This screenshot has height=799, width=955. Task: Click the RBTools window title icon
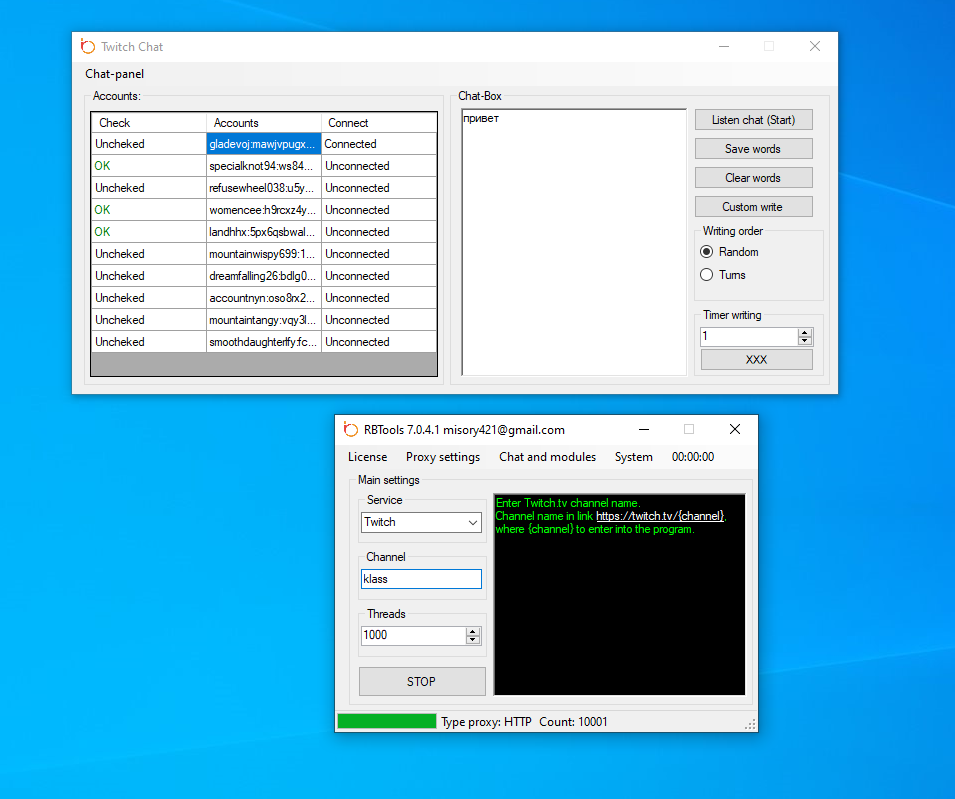[x=350, y=429]
